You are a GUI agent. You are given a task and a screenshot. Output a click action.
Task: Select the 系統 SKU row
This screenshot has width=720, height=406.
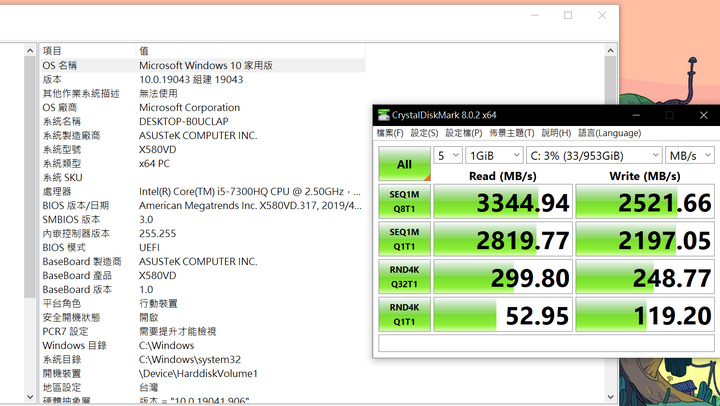coord(202,177)
